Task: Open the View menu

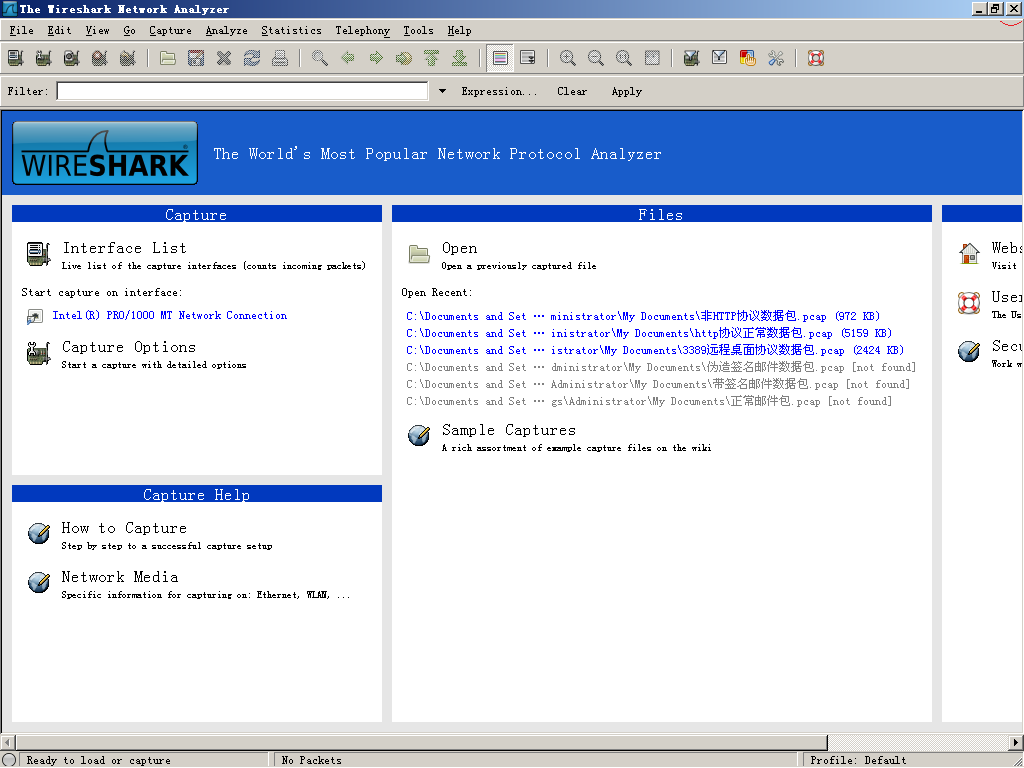Action: [x=97, y=31]
